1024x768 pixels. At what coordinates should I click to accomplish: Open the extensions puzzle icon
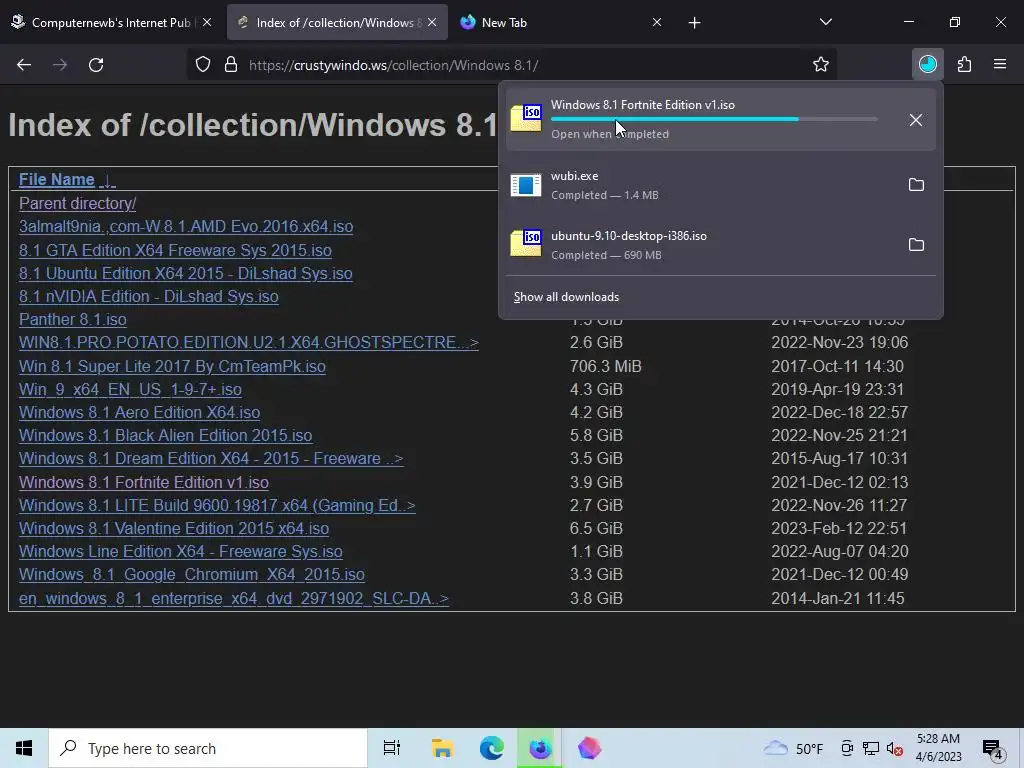click(x=964, y=64)
